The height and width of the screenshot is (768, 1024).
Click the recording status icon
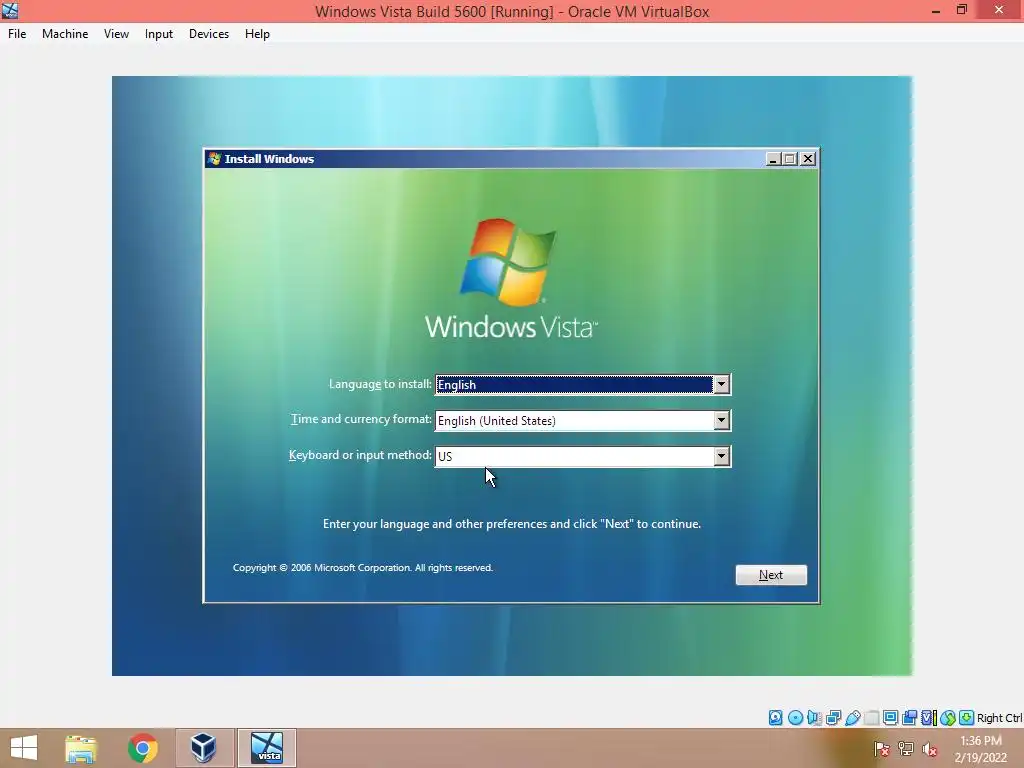point(909,718)
